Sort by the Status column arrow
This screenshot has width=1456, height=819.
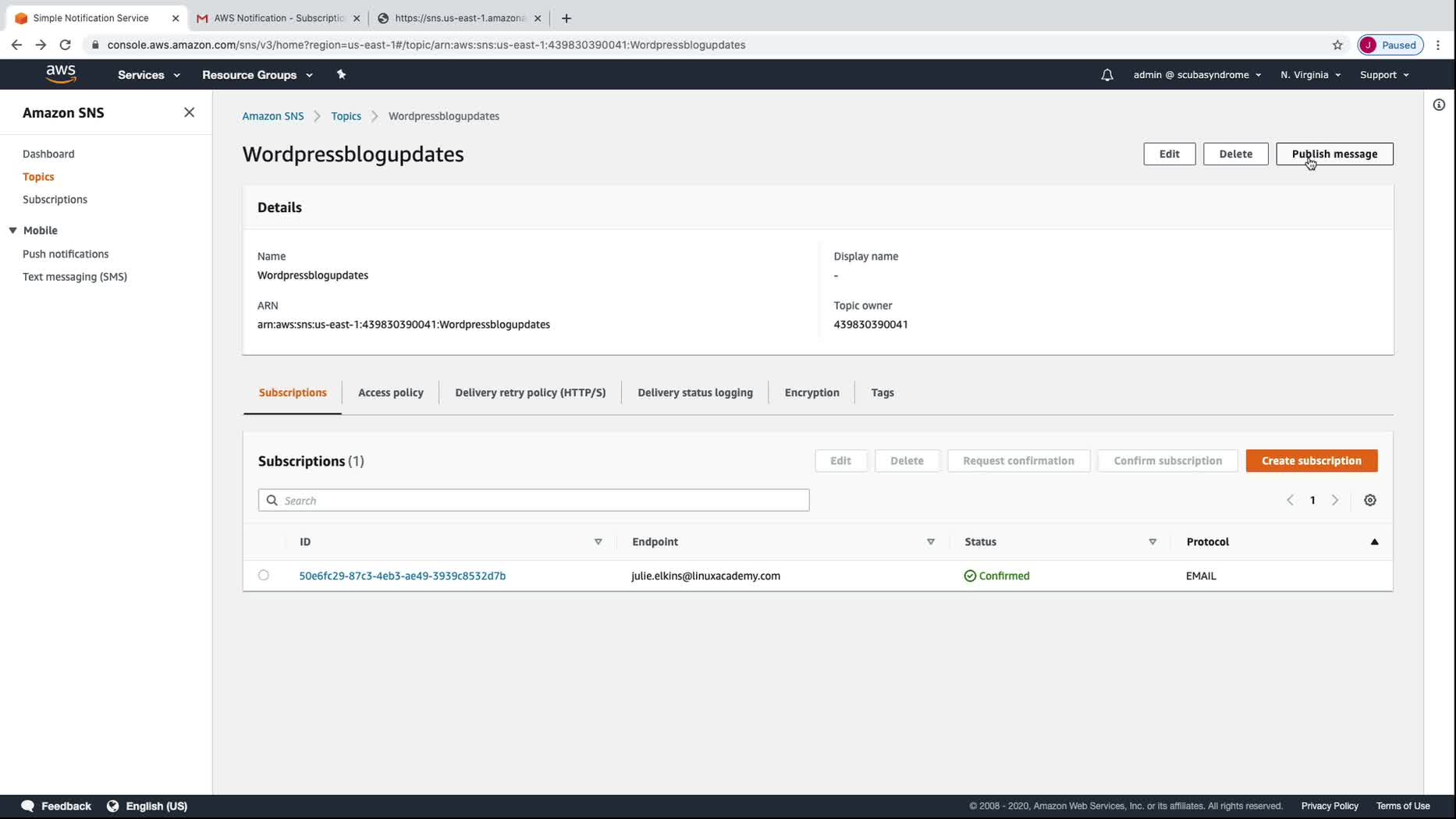pyautogui.click(x=1152, y=541)
